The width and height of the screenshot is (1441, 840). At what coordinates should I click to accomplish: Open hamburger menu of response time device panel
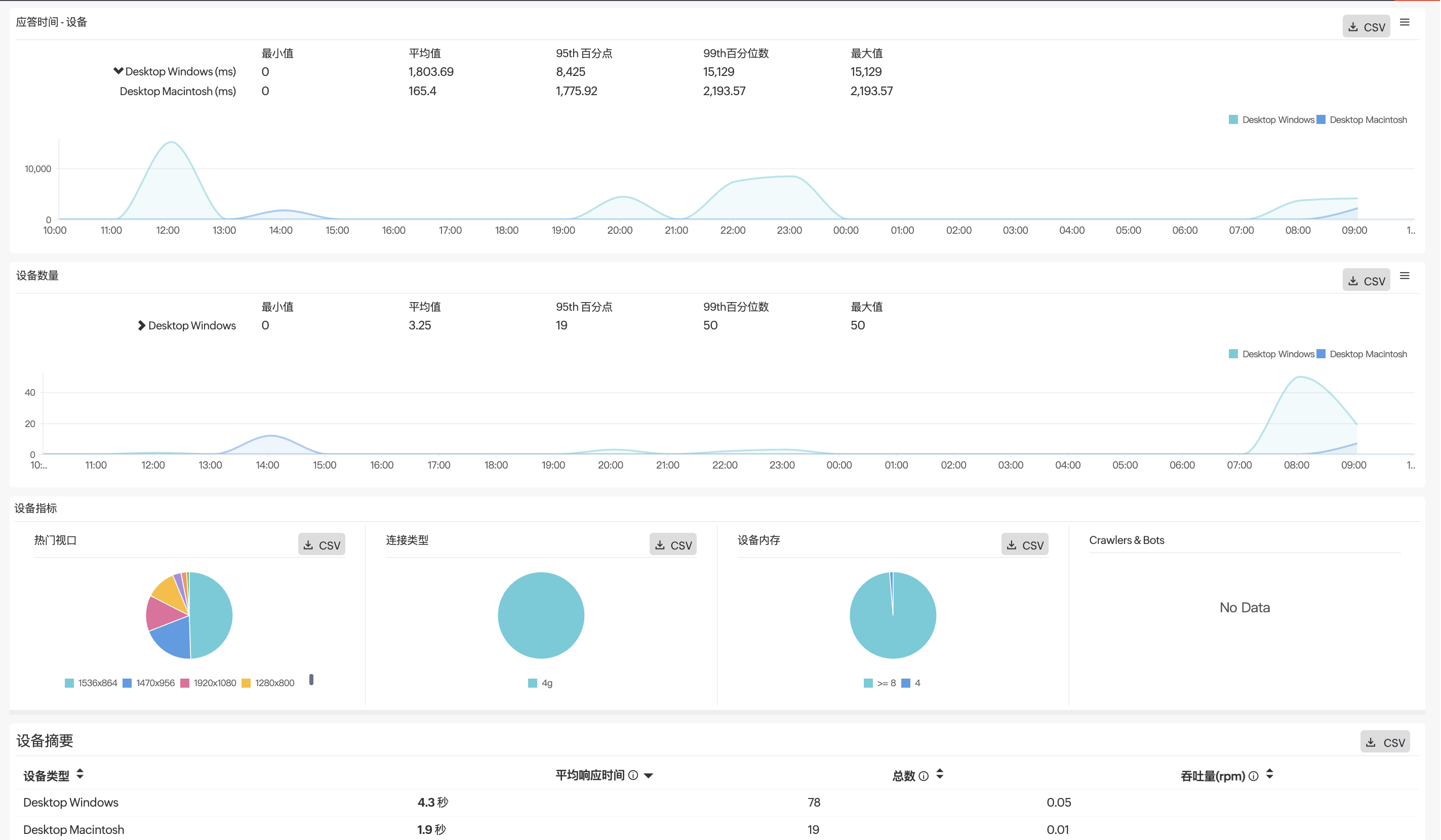point(1406,22)
